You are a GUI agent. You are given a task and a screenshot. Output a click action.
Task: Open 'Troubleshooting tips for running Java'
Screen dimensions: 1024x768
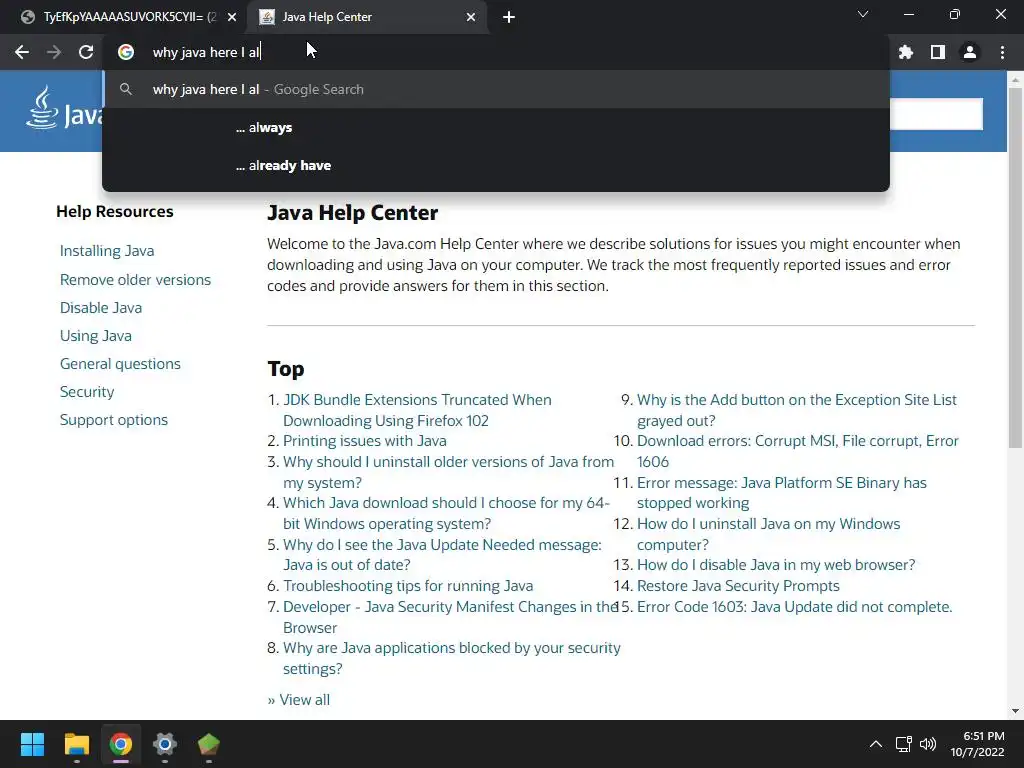point(408,586)
